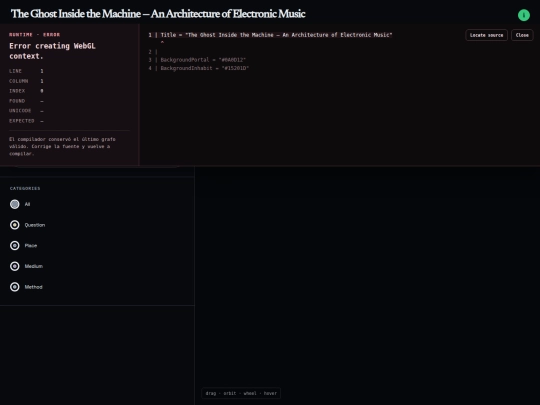Close the runtime error panel
This screenshot has width=540, height=405.
click(x=522, y=35)
